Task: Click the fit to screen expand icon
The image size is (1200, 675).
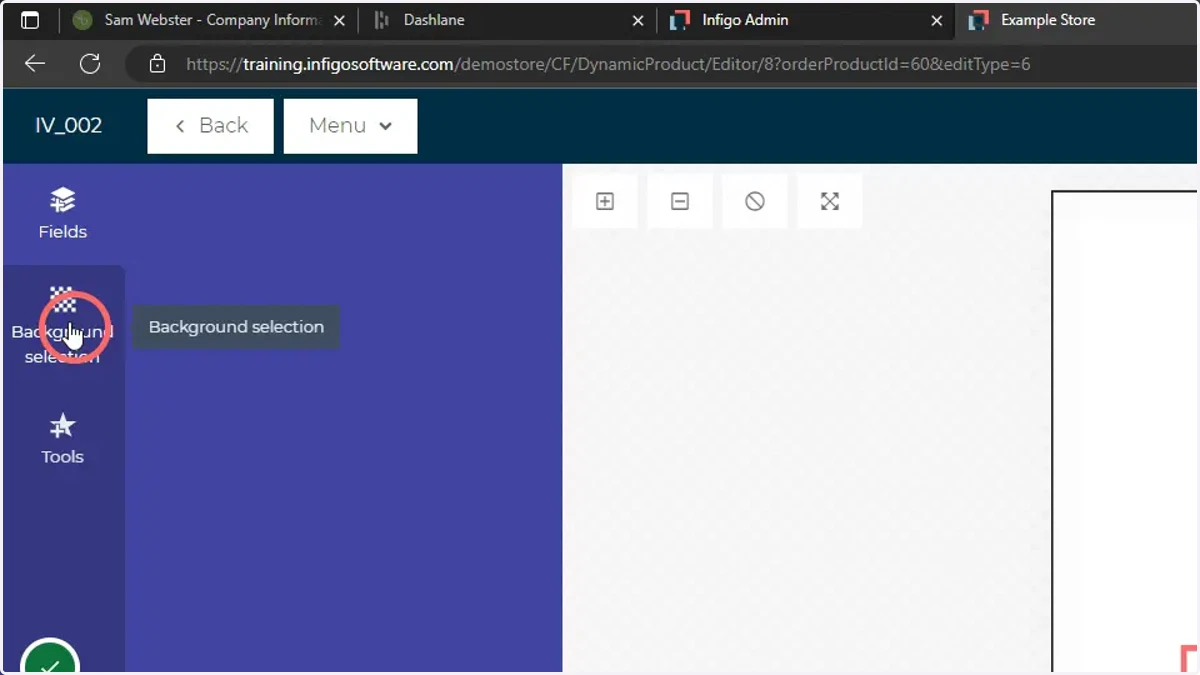Action: [x=830, y=201]
